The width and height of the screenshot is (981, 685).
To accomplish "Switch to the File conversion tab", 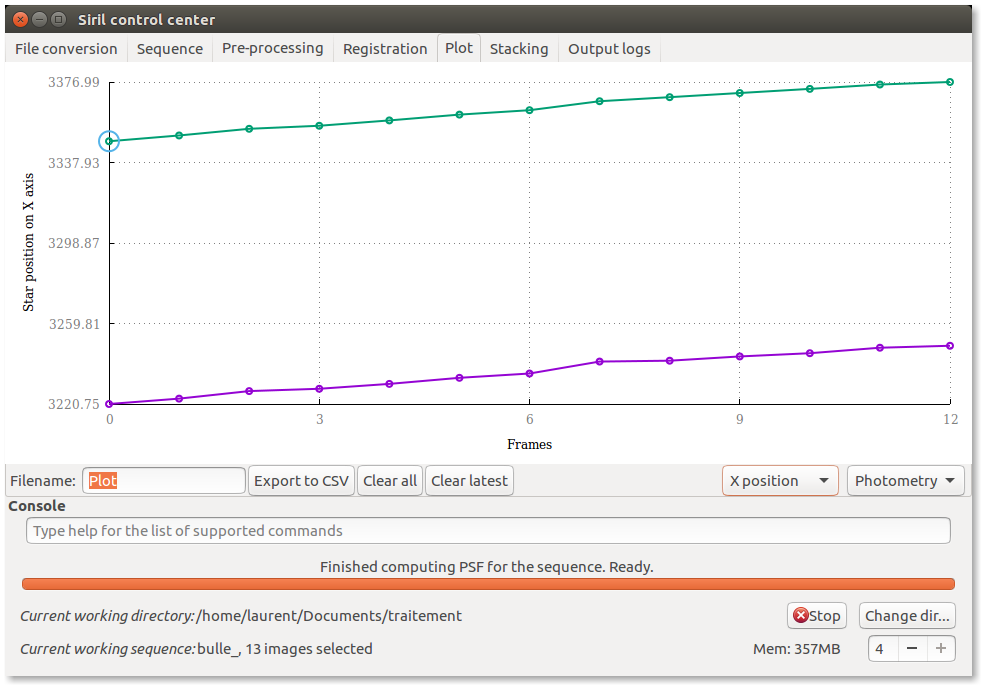I will 66,49.
